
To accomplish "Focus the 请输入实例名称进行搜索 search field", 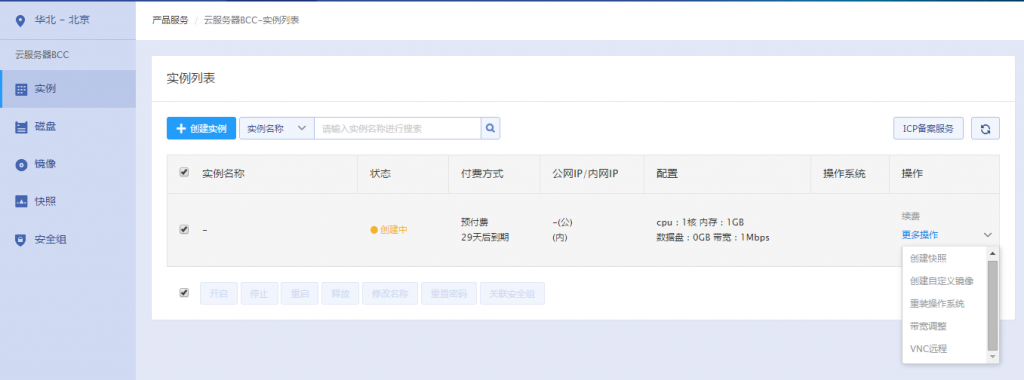I will [x=398, y=129].
